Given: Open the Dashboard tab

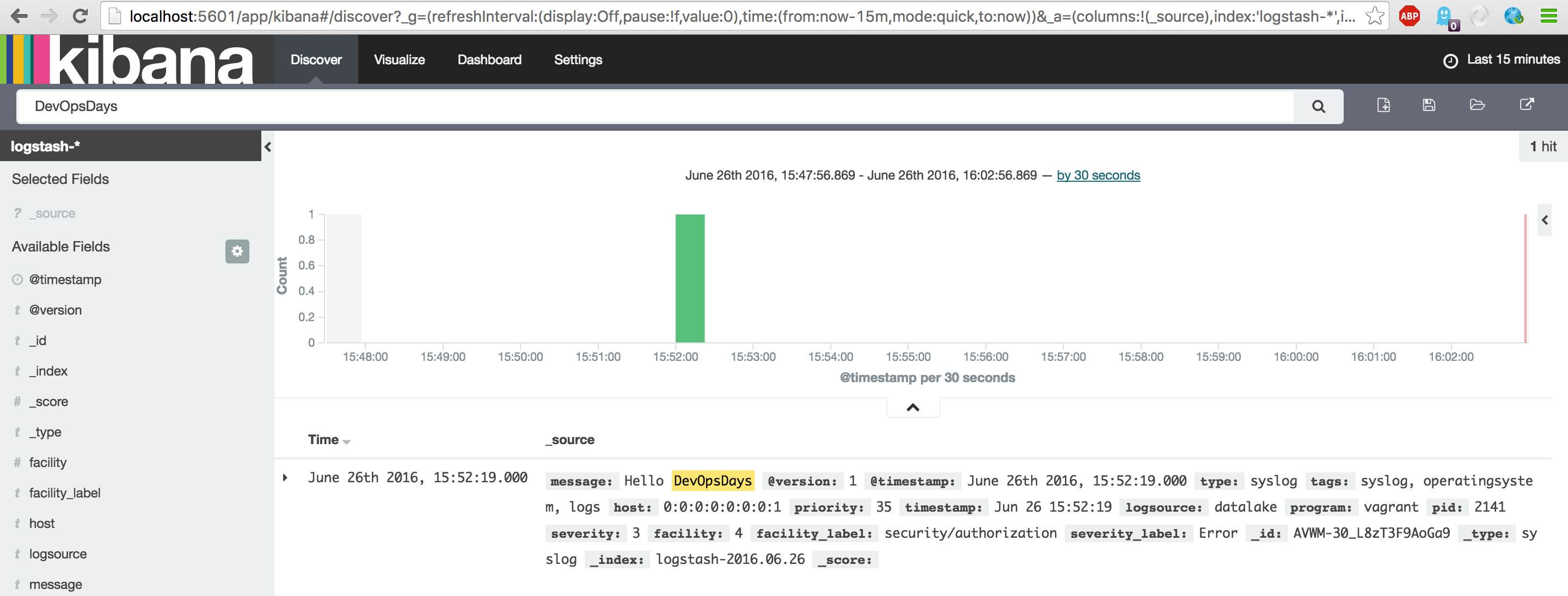Looking at the screenshot, I should click(x=489, y=60).
